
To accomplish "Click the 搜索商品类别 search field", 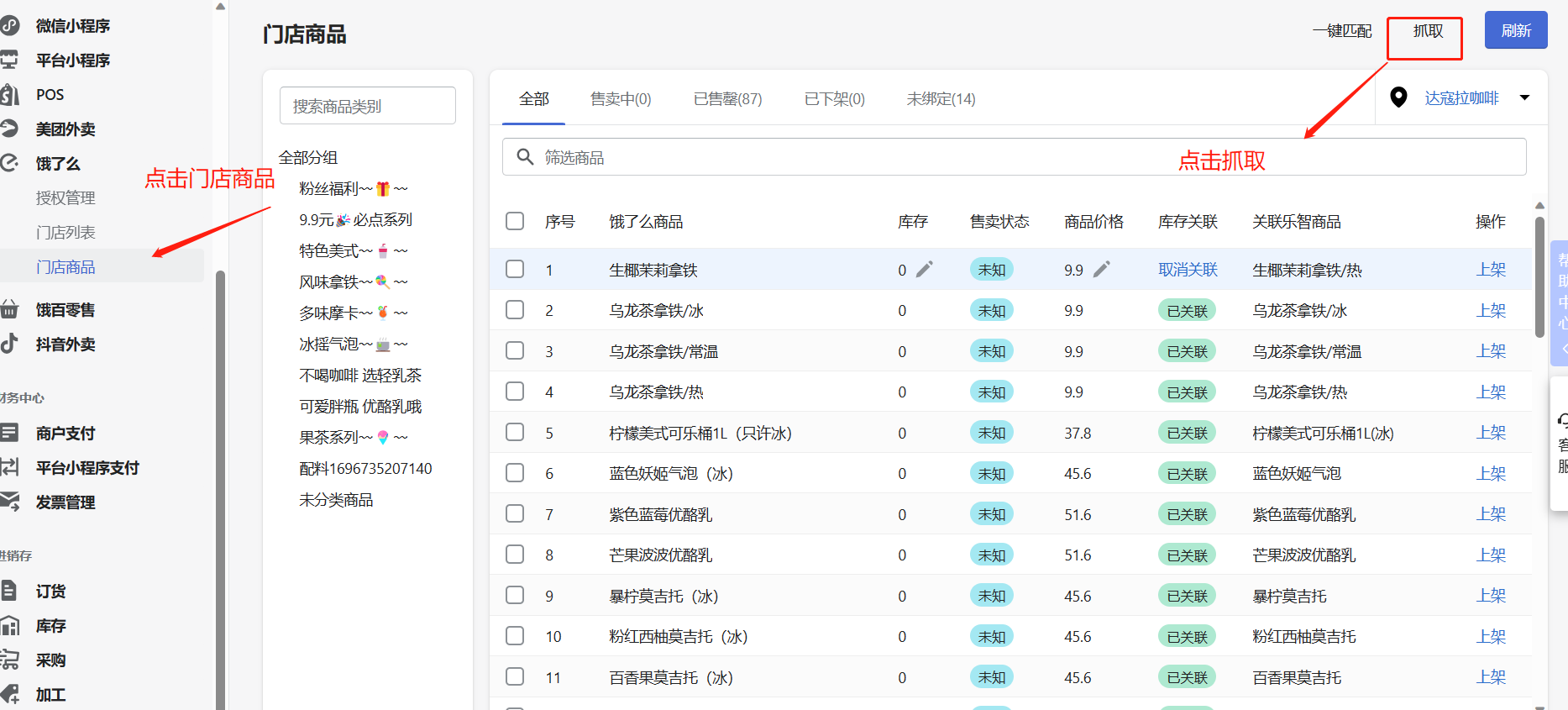I will pyautogui.click(x=368, y=106).
